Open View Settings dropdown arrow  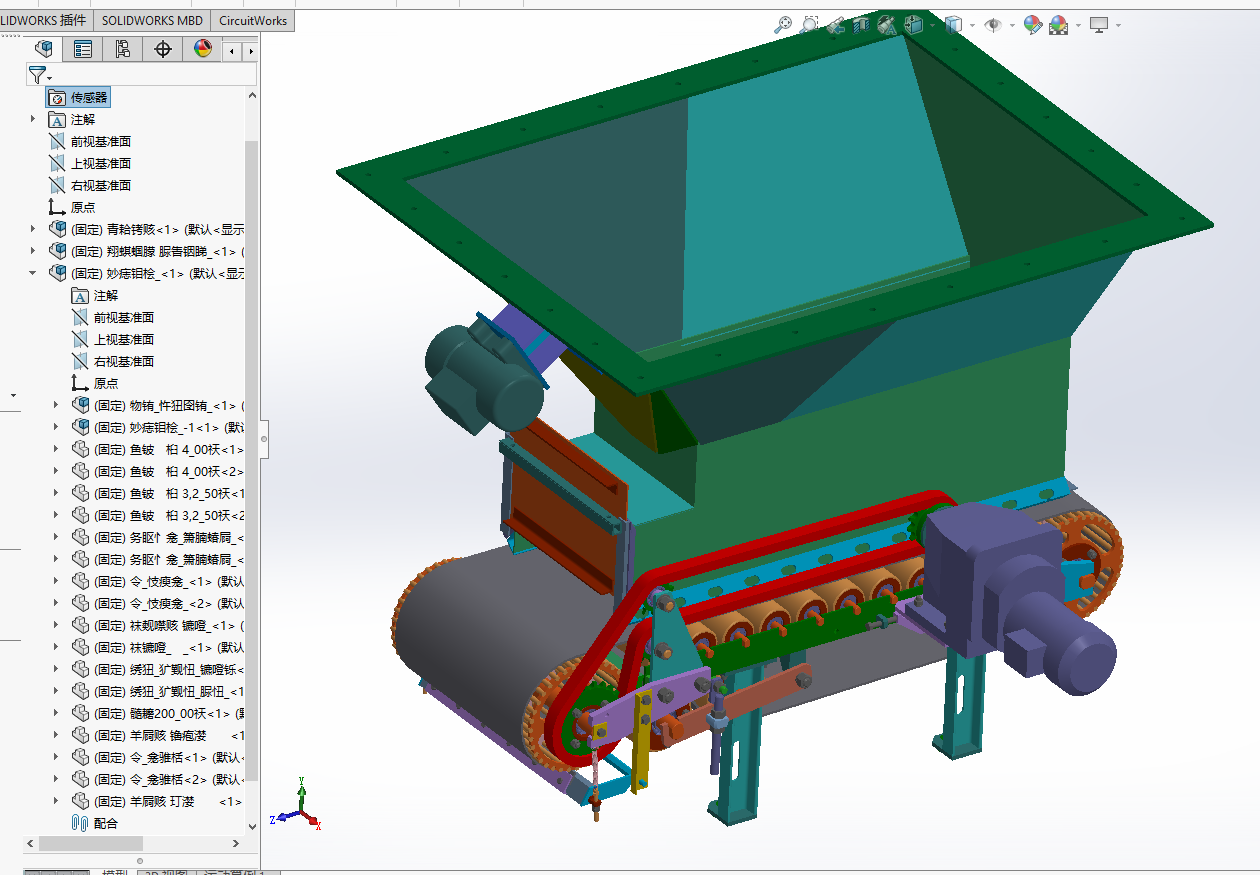(1117, 26)
